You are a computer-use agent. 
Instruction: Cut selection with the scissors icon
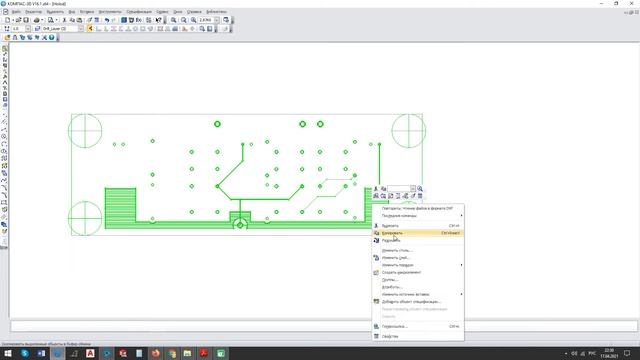click(x=64, y=20)
